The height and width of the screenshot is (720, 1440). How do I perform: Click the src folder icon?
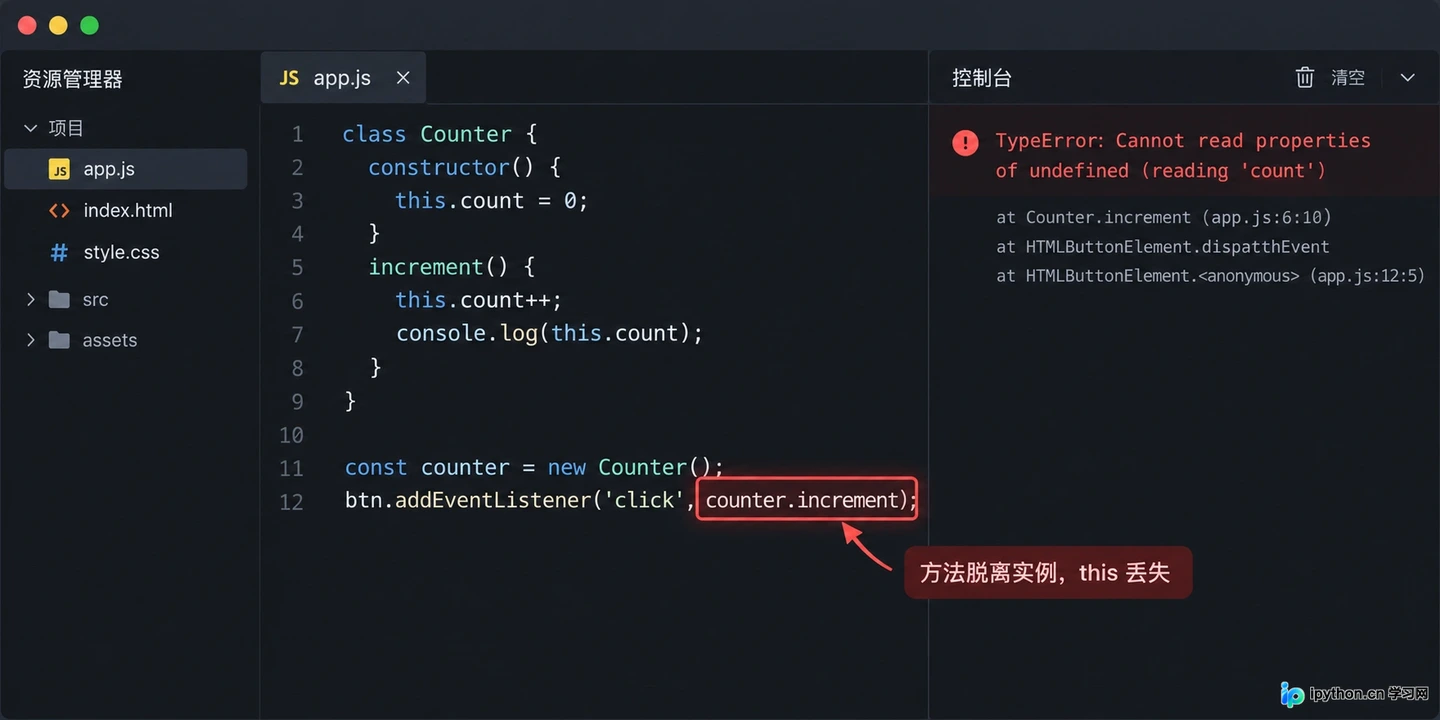(x=60, y=299)
